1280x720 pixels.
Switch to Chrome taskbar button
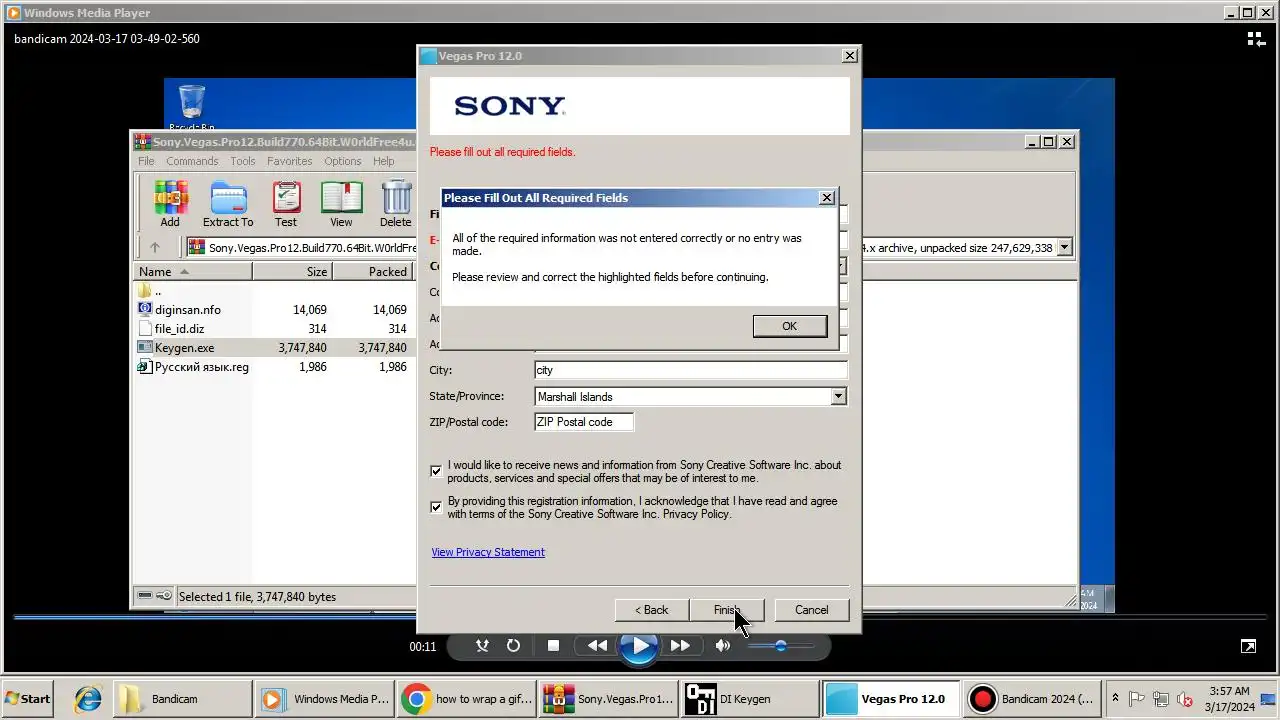[x=466, y=699]
